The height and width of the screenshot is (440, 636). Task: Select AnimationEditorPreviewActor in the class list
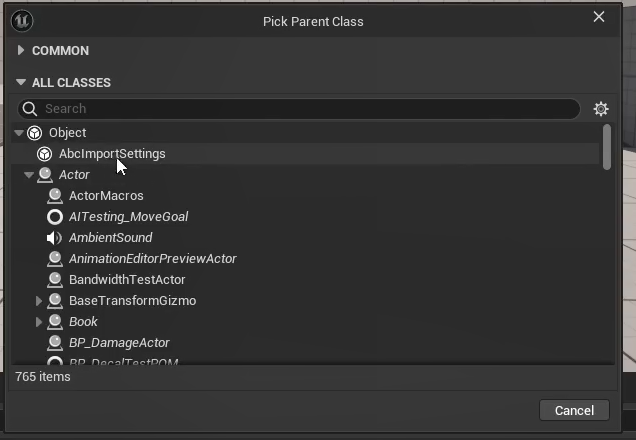152,259
